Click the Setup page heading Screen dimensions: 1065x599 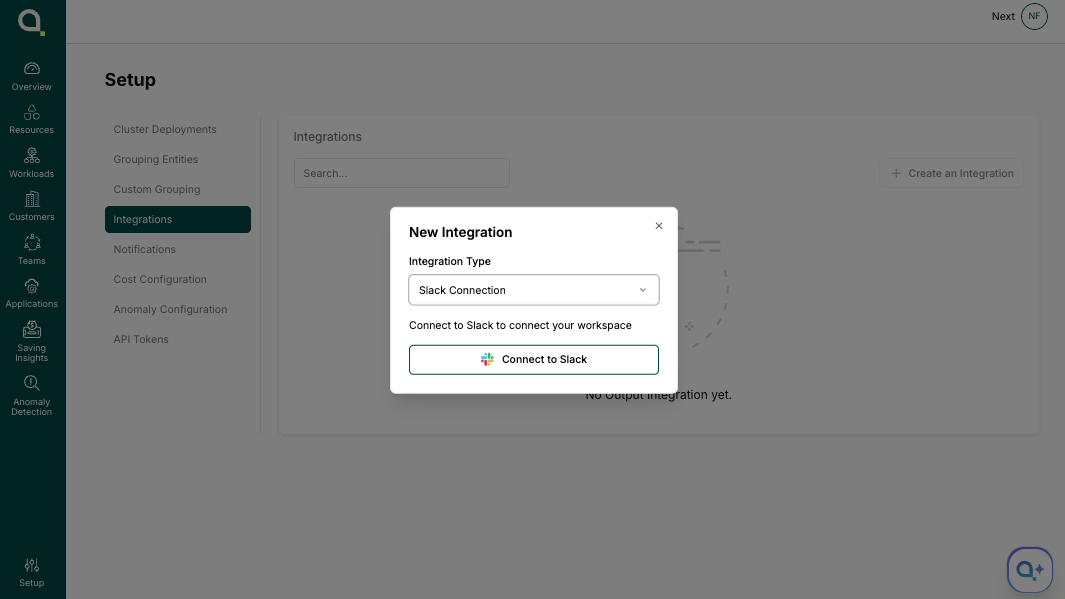tap(130, 79)
